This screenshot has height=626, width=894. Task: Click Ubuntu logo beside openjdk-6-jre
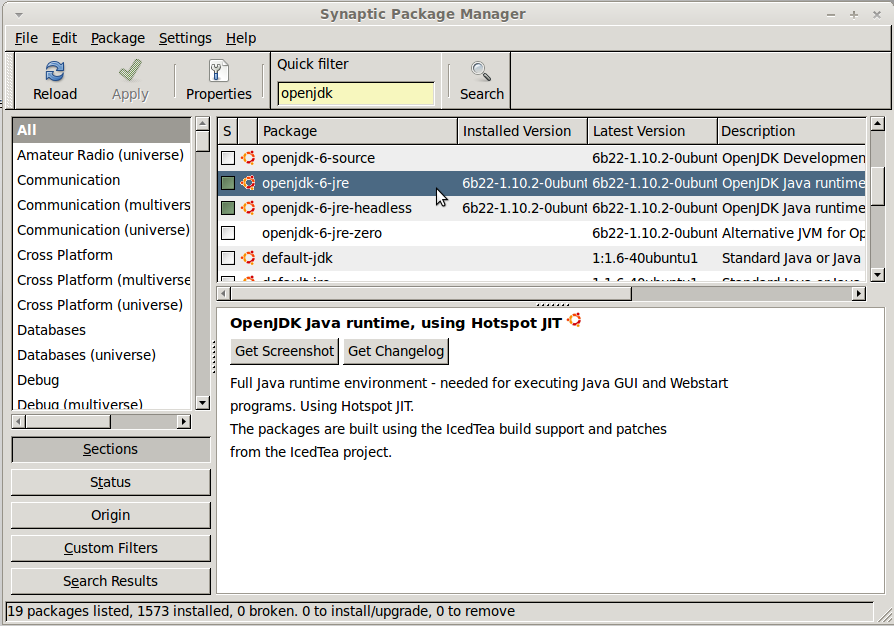(248, 183)
